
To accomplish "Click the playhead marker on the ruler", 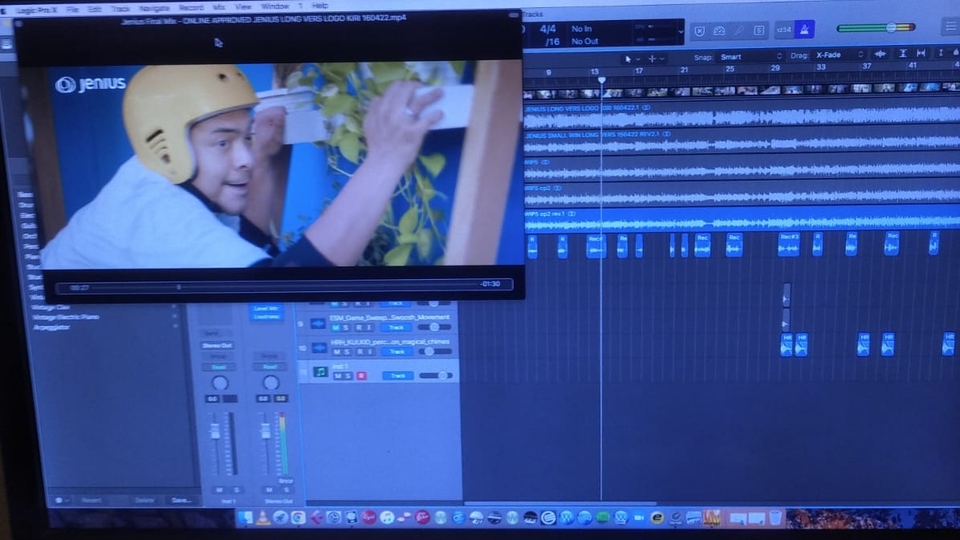I will pyautogui.click(x=602, y=80).
